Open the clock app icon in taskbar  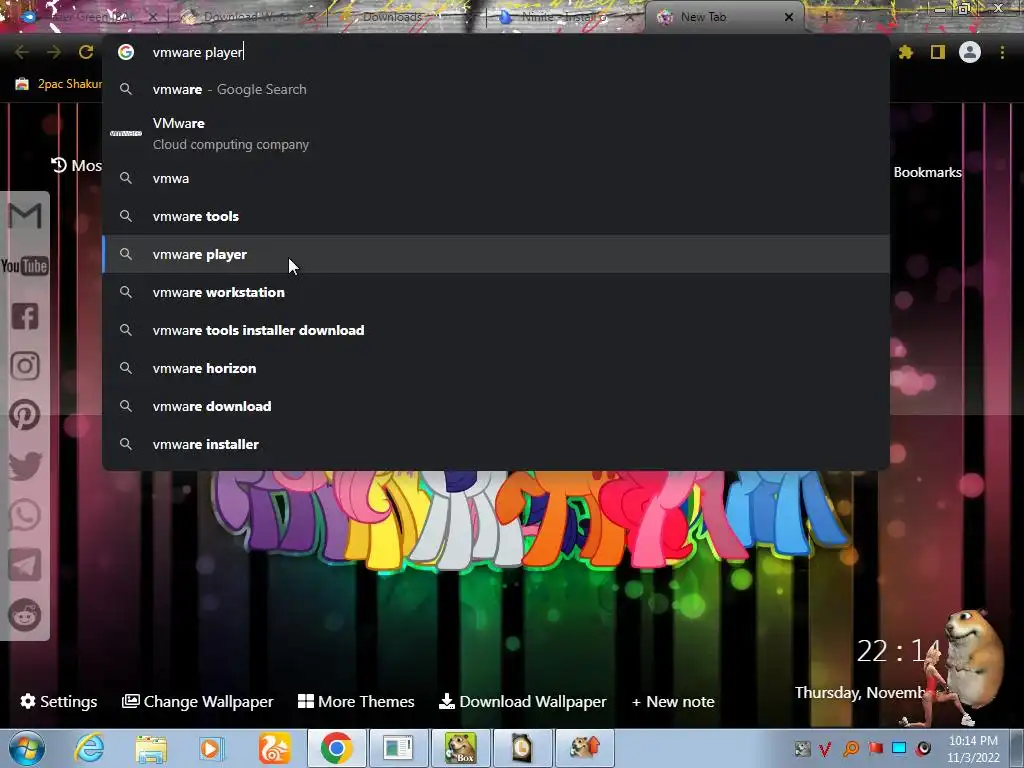pos(521,748)
